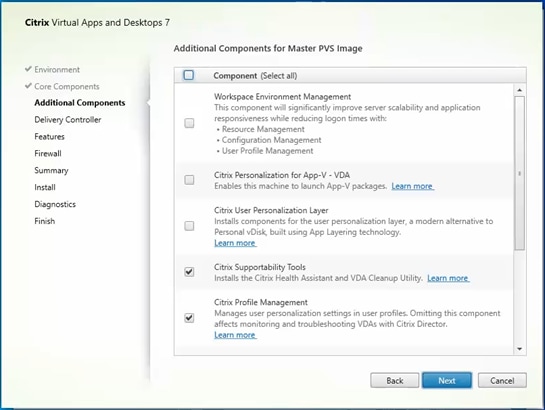The height and width of the screenshot is (410, 545).
Task: Click the scrollbar up arrow
Action: pos(520,90)
